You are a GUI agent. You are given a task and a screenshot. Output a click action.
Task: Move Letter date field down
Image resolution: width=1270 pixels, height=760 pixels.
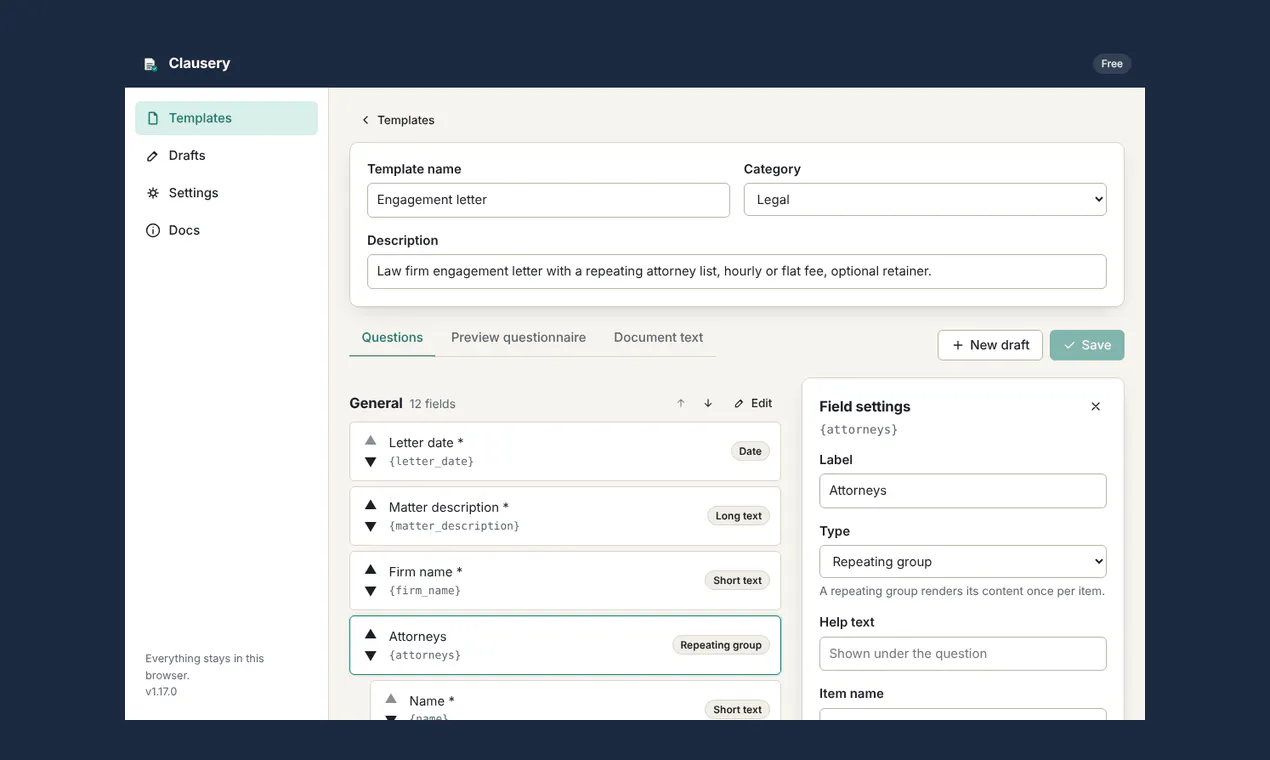pyautogui.click(x=370, y=462)
